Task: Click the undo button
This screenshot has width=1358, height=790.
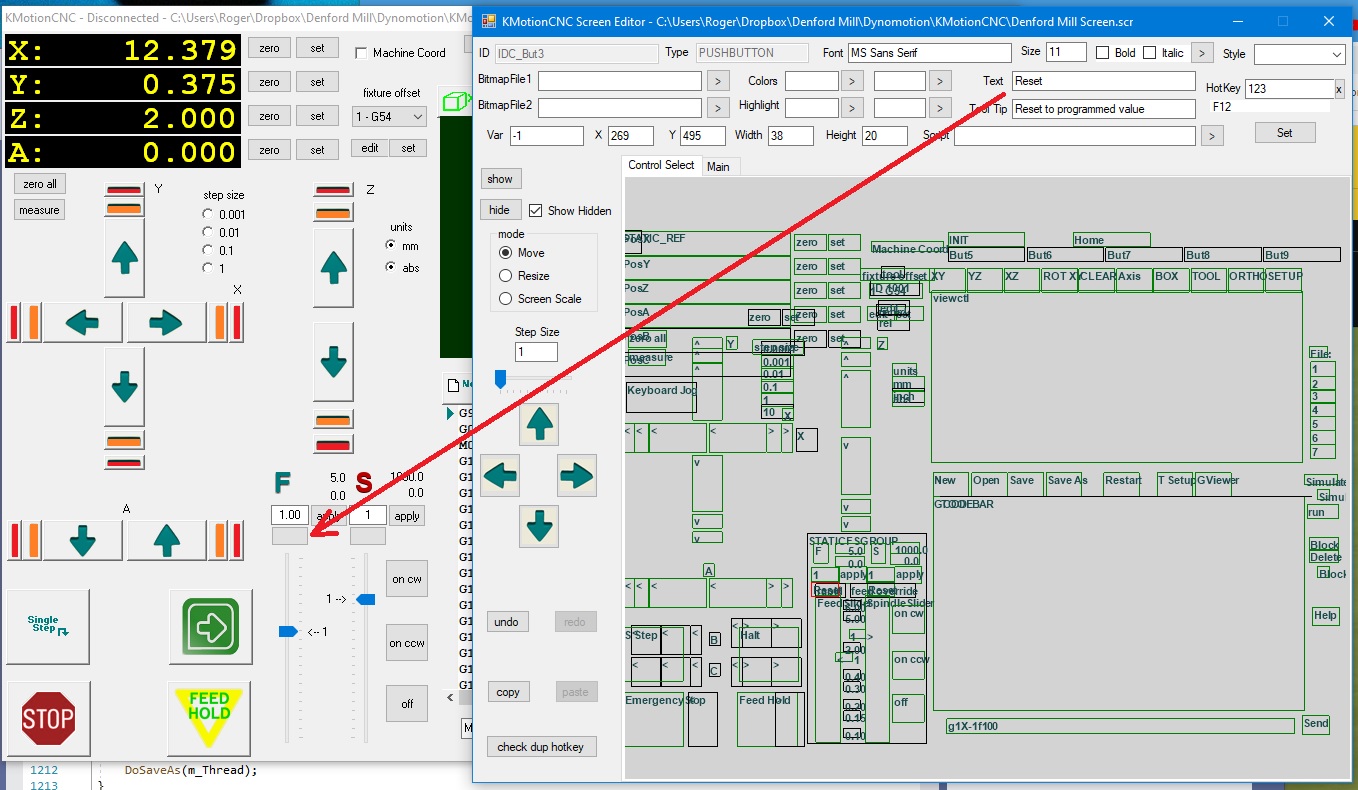Action: pyautogui.click(x=507, y=622)
